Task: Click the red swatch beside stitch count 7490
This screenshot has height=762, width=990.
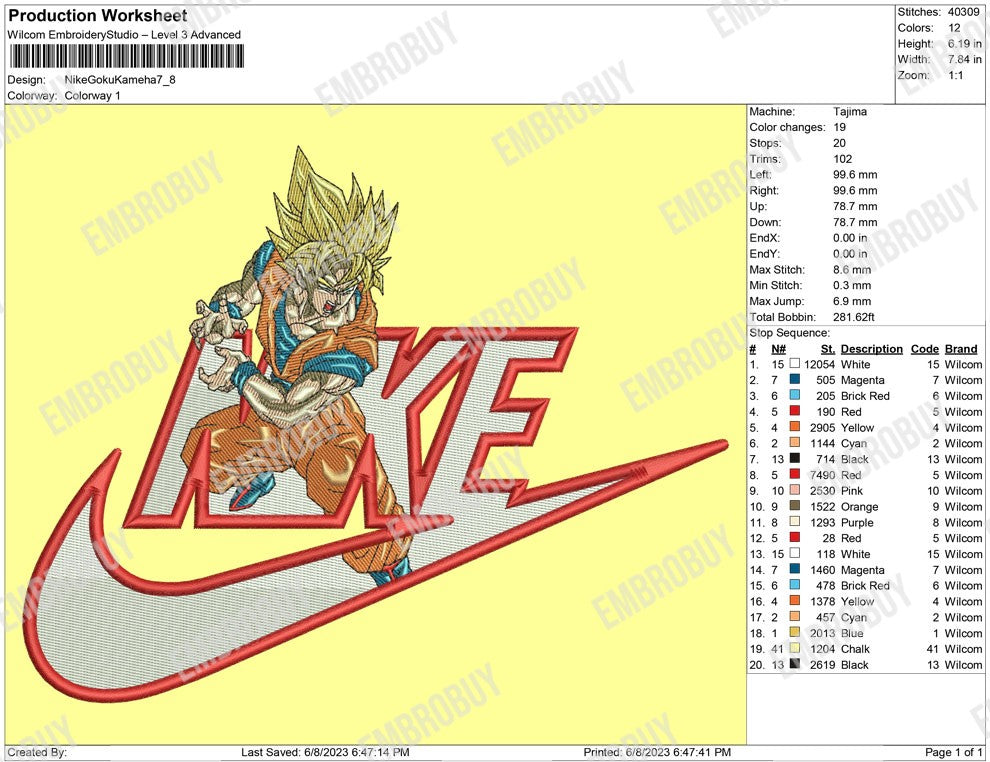Action: point(794,474)
